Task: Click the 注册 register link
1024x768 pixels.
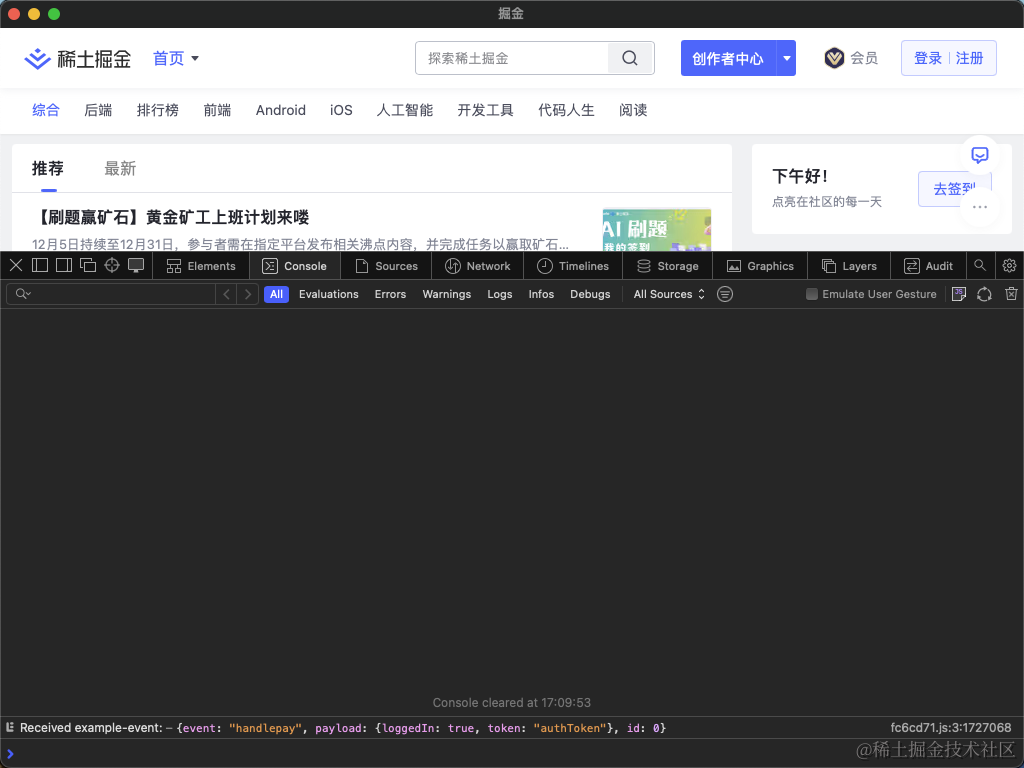Action: tap(969, 58)
